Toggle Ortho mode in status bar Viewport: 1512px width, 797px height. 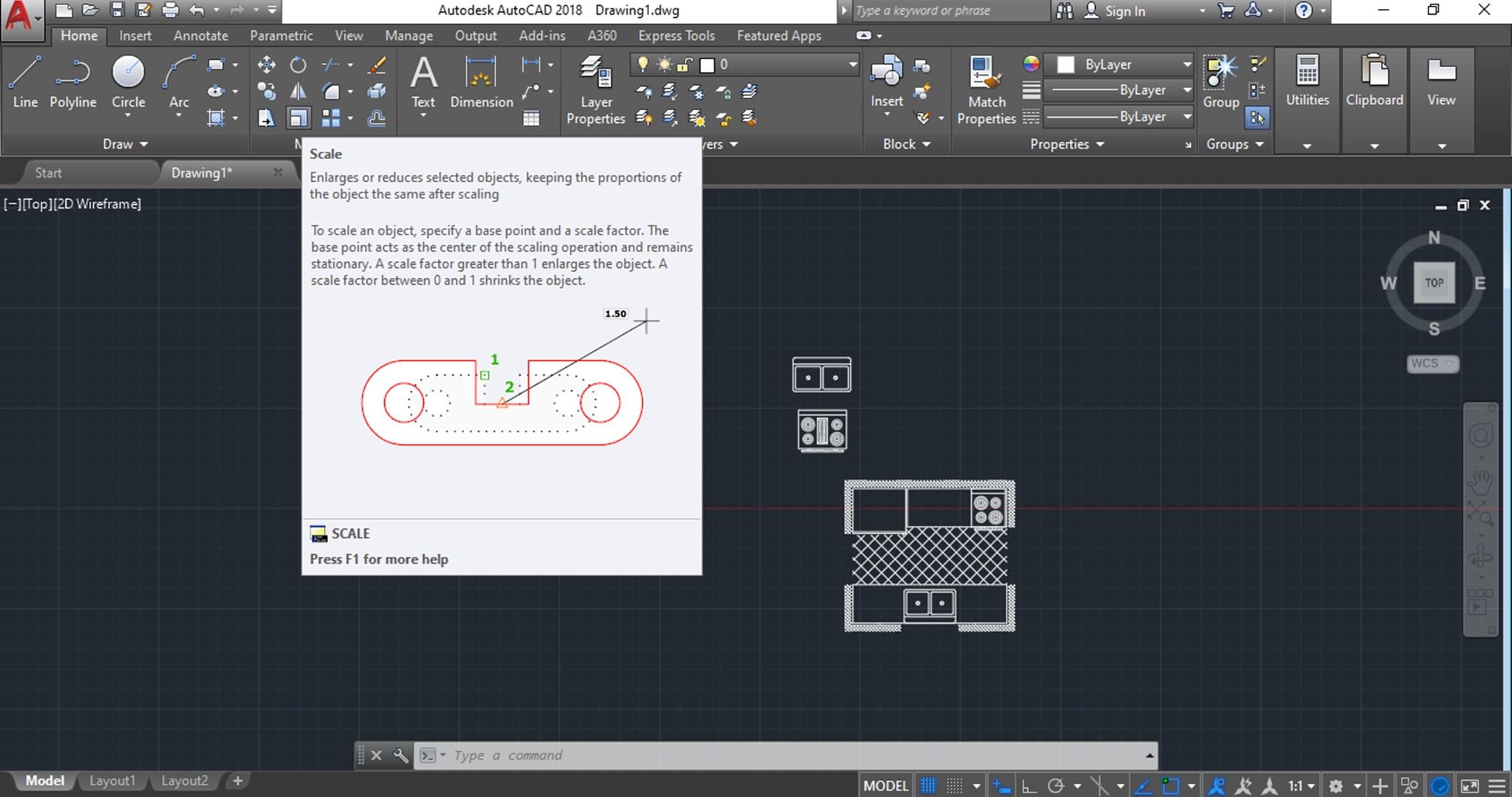(1029, 786)
